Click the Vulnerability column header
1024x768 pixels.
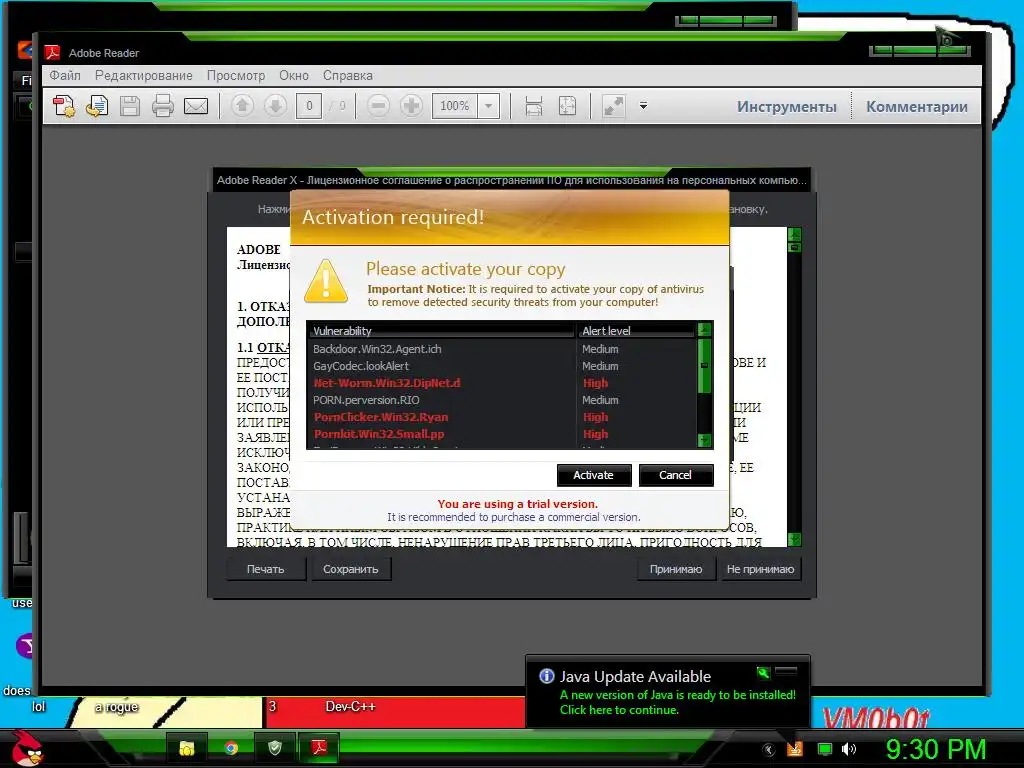click(442, 330)
